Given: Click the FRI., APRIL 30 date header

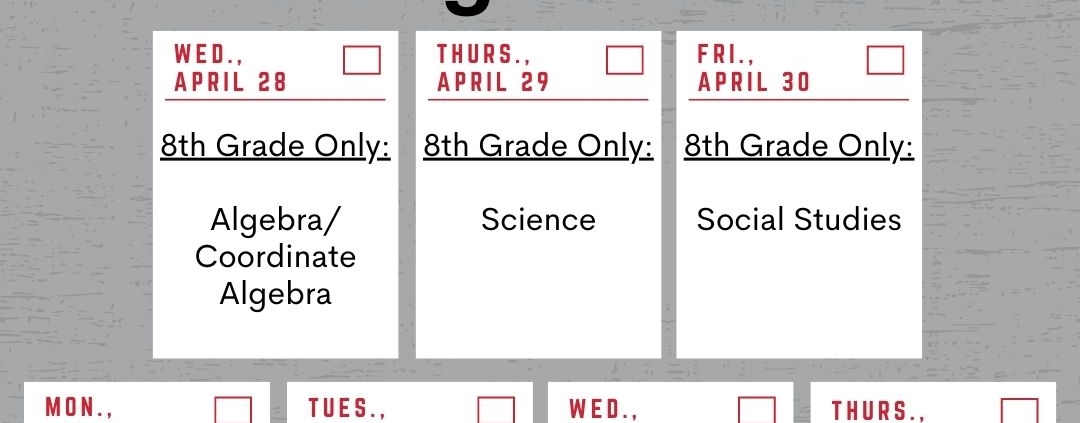Looking at the screenshot, I should (754, 68).
